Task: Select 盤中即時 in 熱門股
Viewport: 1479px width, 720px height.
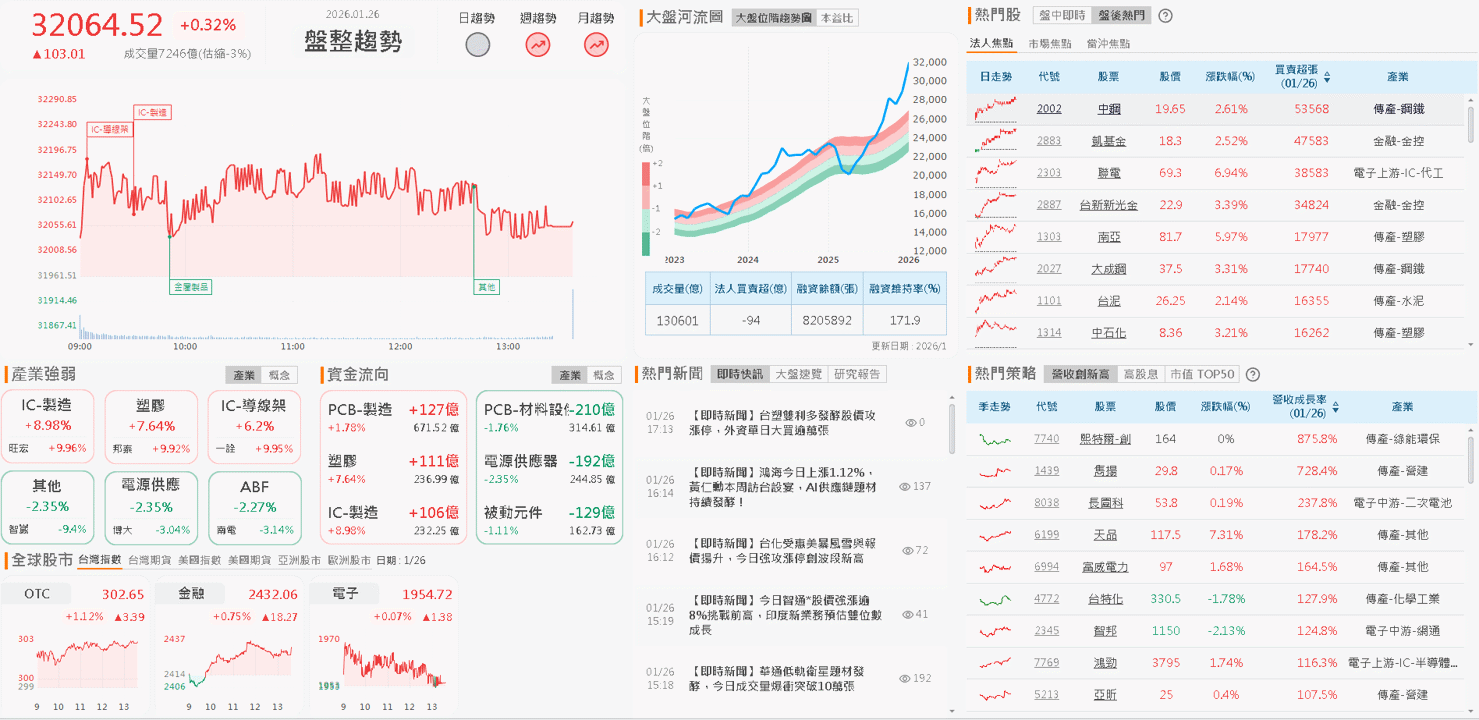Action: point(1062,16)
